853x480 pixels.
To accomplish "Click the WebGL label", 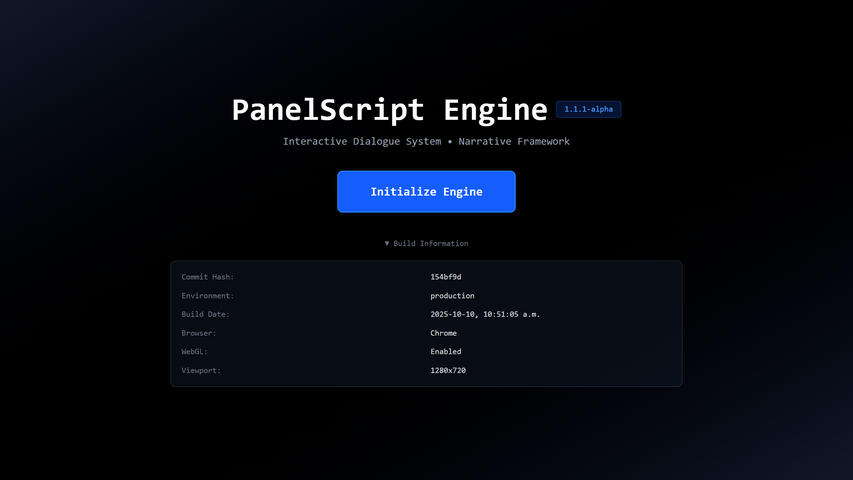I will tap(194, 352).
